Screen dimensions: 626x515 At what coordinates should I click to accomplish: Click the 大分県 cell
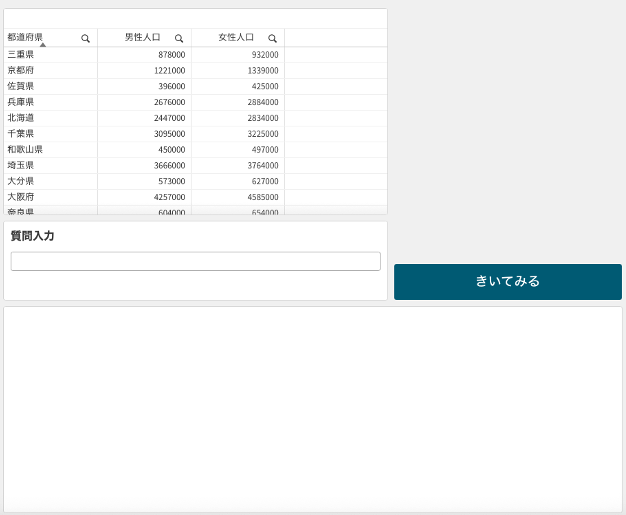21,181
